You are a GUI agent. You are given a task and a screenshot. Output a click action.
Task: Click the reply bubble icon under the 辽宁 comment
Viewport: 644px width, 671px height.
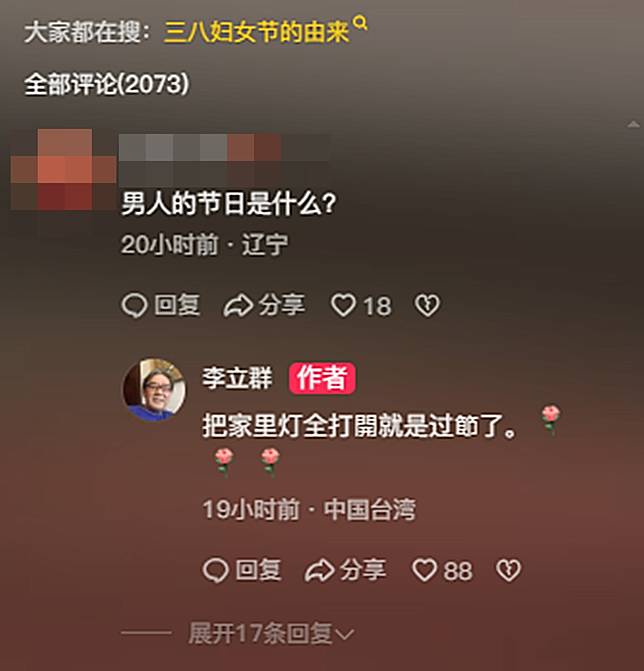pos(134,305)
